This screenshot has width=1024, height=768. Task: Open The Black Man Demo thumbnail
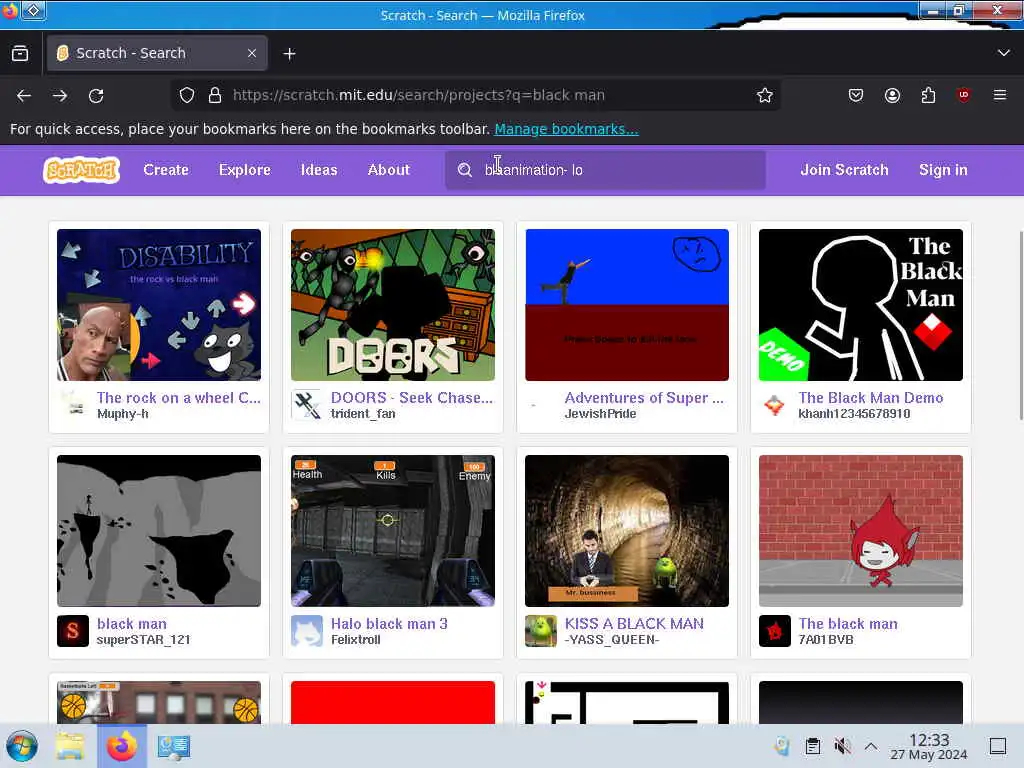pyautogui.click(x=861, y=304)
